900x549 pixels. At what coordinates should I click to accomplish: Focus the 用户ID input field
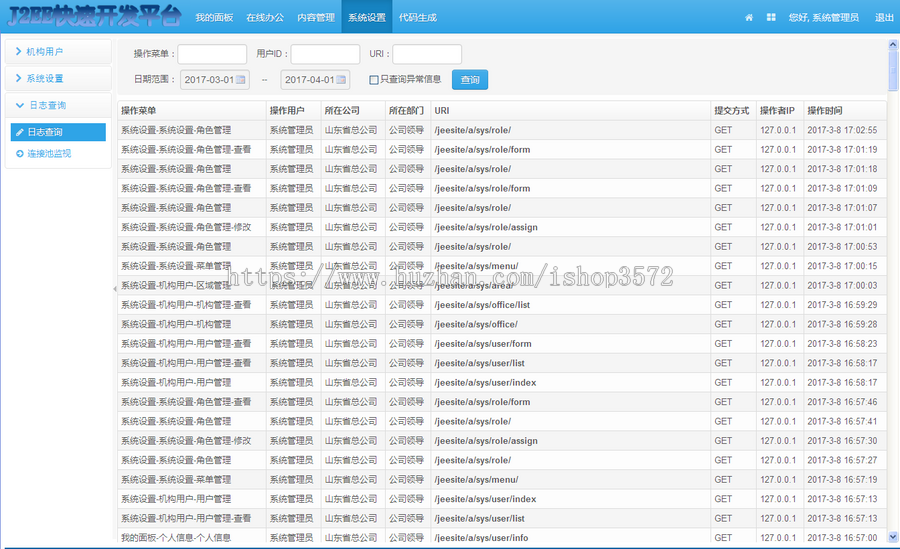325,54
